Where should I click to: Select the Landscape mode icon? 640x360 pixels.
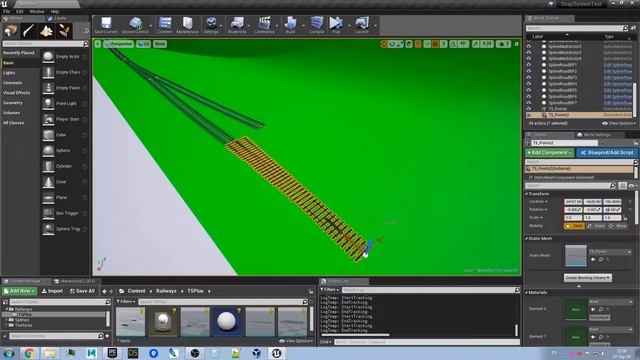point(46,31)
